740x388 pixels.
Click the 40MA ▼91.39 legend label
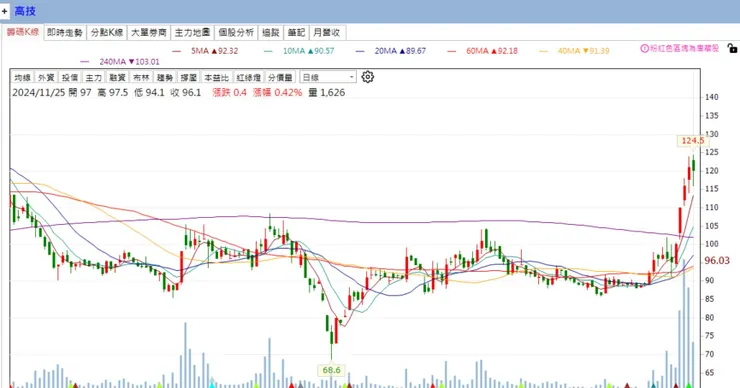point(583,51)
